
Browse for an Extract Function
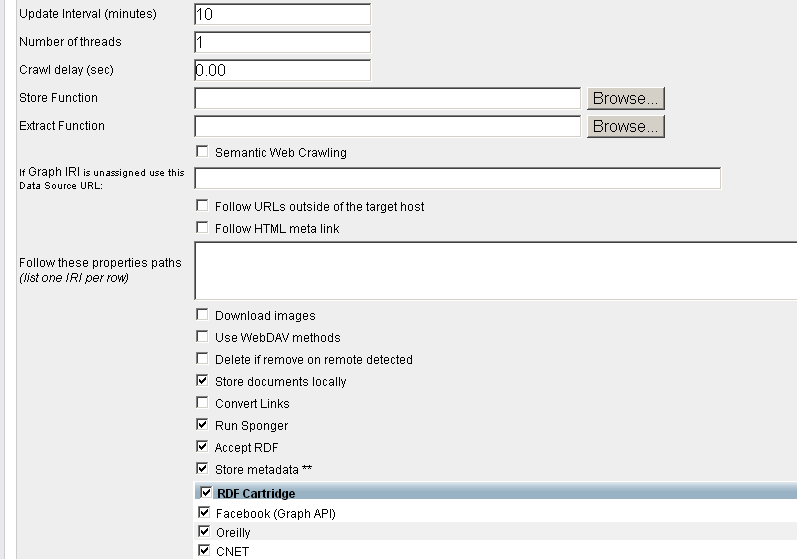tap(625, 126)
